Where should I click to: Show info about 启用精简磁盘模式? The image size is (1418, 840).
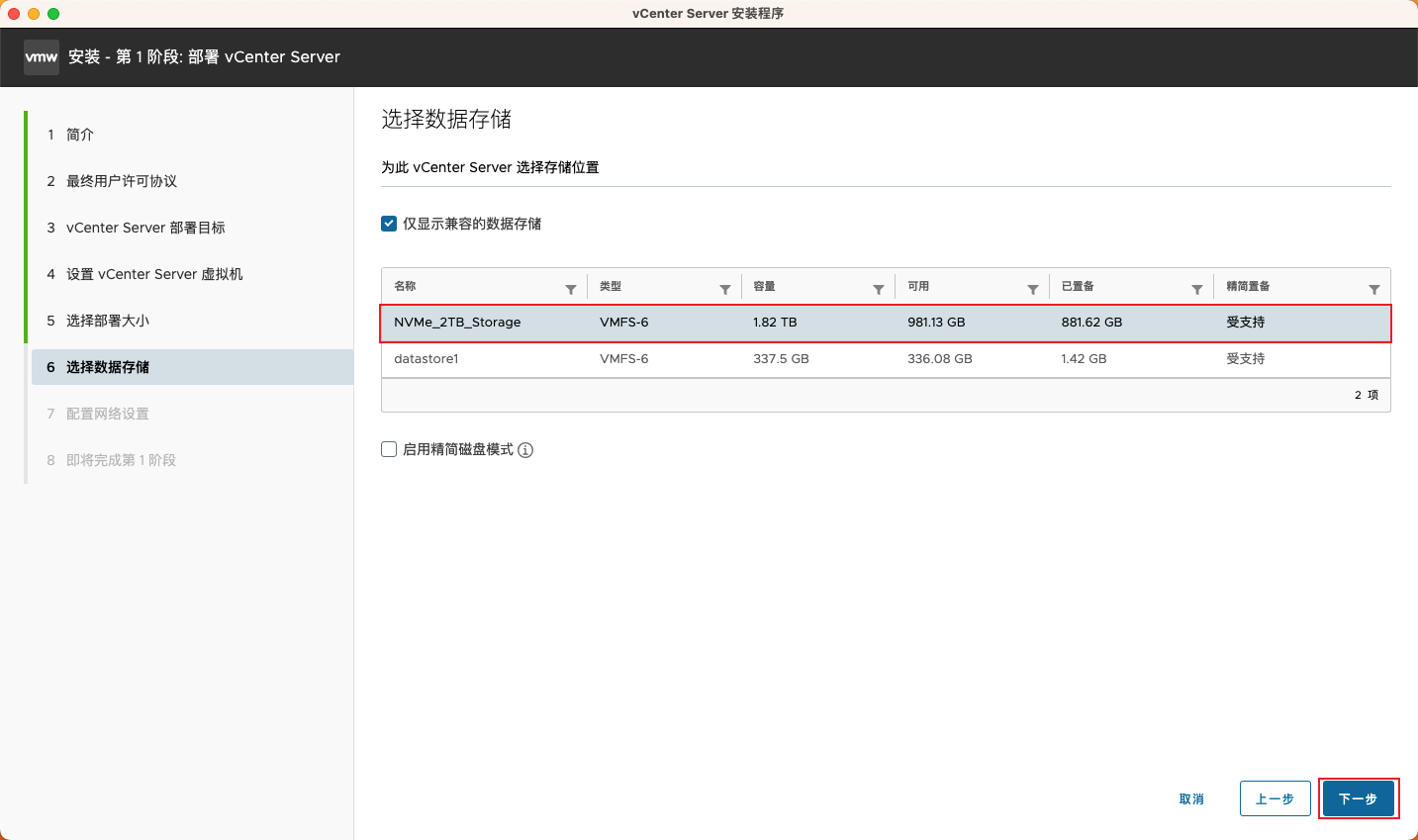tap(525, 450)
